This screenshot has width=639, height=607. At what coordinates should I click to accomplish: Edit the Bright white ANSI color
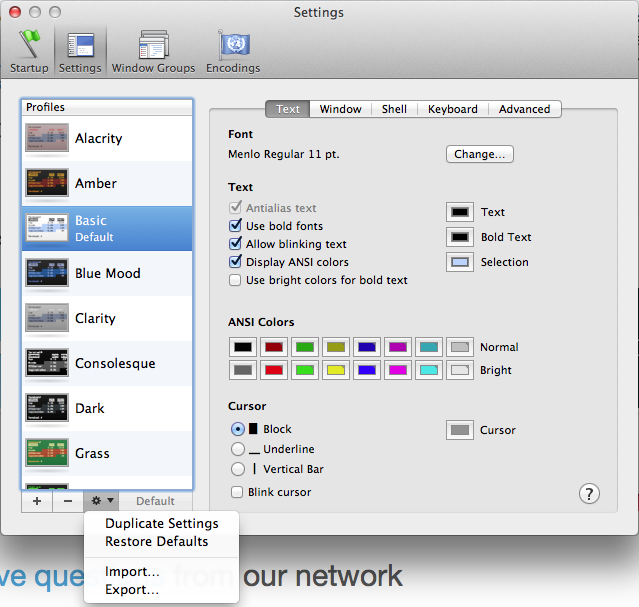click(x=460, y=370)
